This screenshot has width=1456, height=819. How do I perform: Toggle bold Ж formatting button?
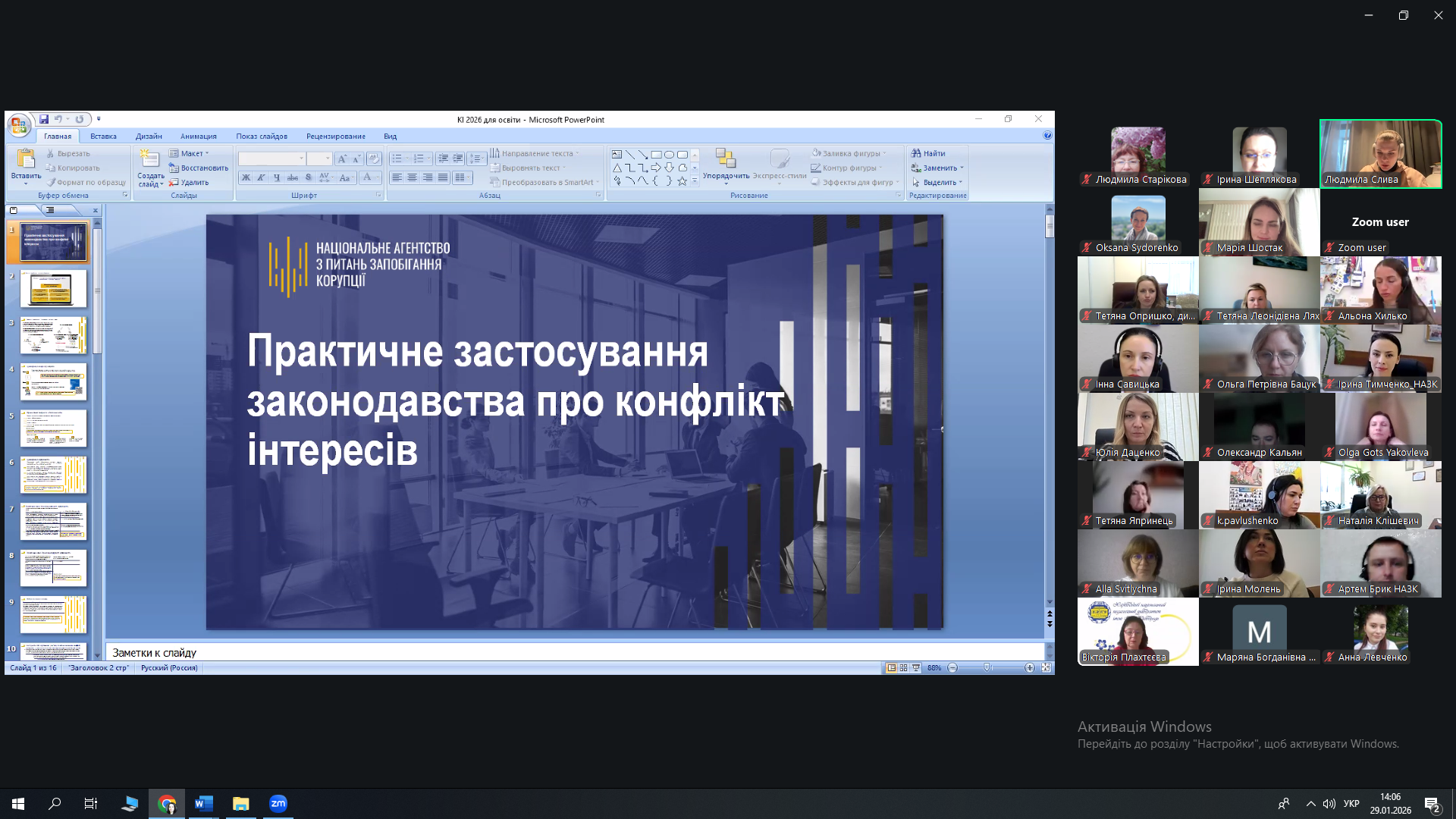click(x=246, y=177)
